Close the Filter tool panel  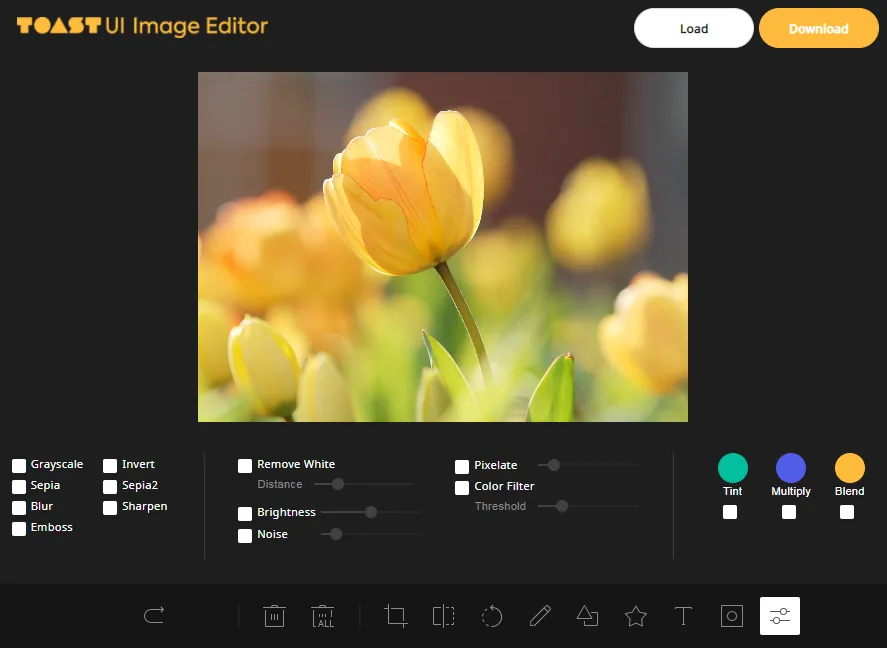point(780,616)
